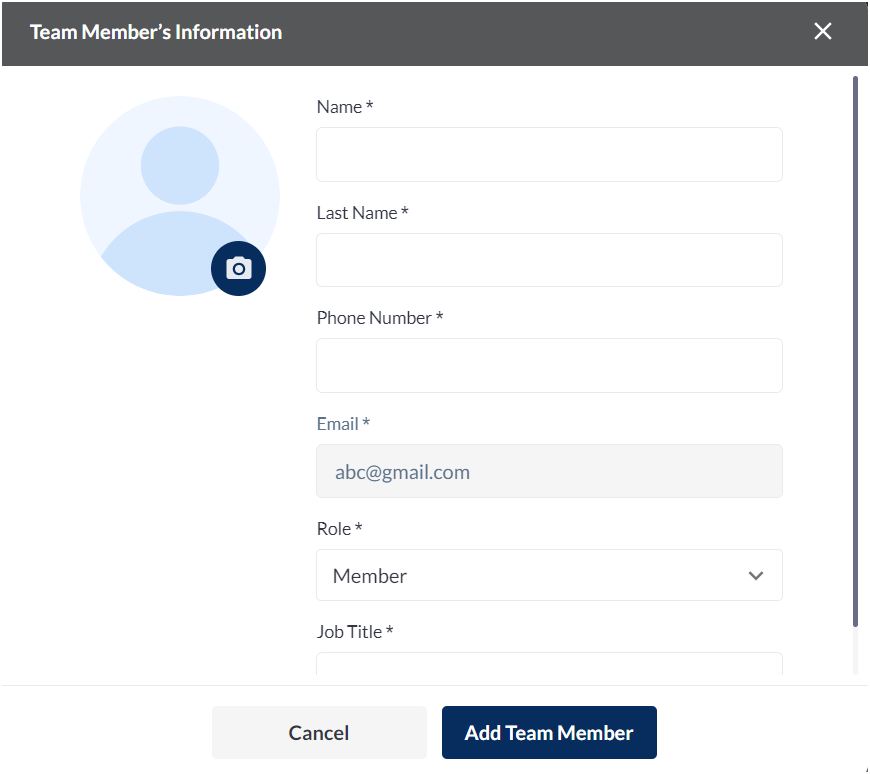Click the camera icon to upload photo
870x774 pixels.
238,268
